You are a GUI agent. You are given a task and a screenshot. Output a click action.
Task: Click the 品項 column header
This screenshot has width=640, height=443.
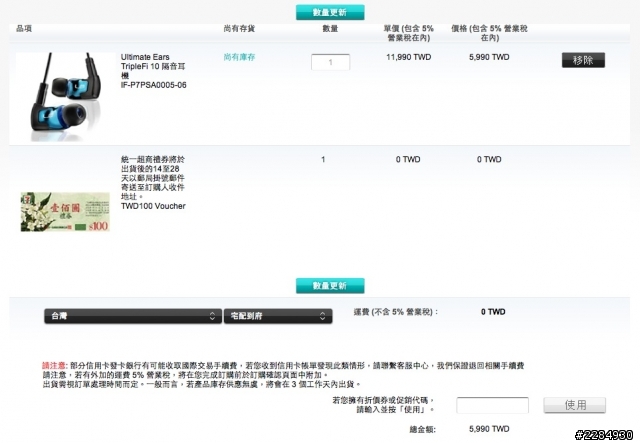[x=24, y=28]
